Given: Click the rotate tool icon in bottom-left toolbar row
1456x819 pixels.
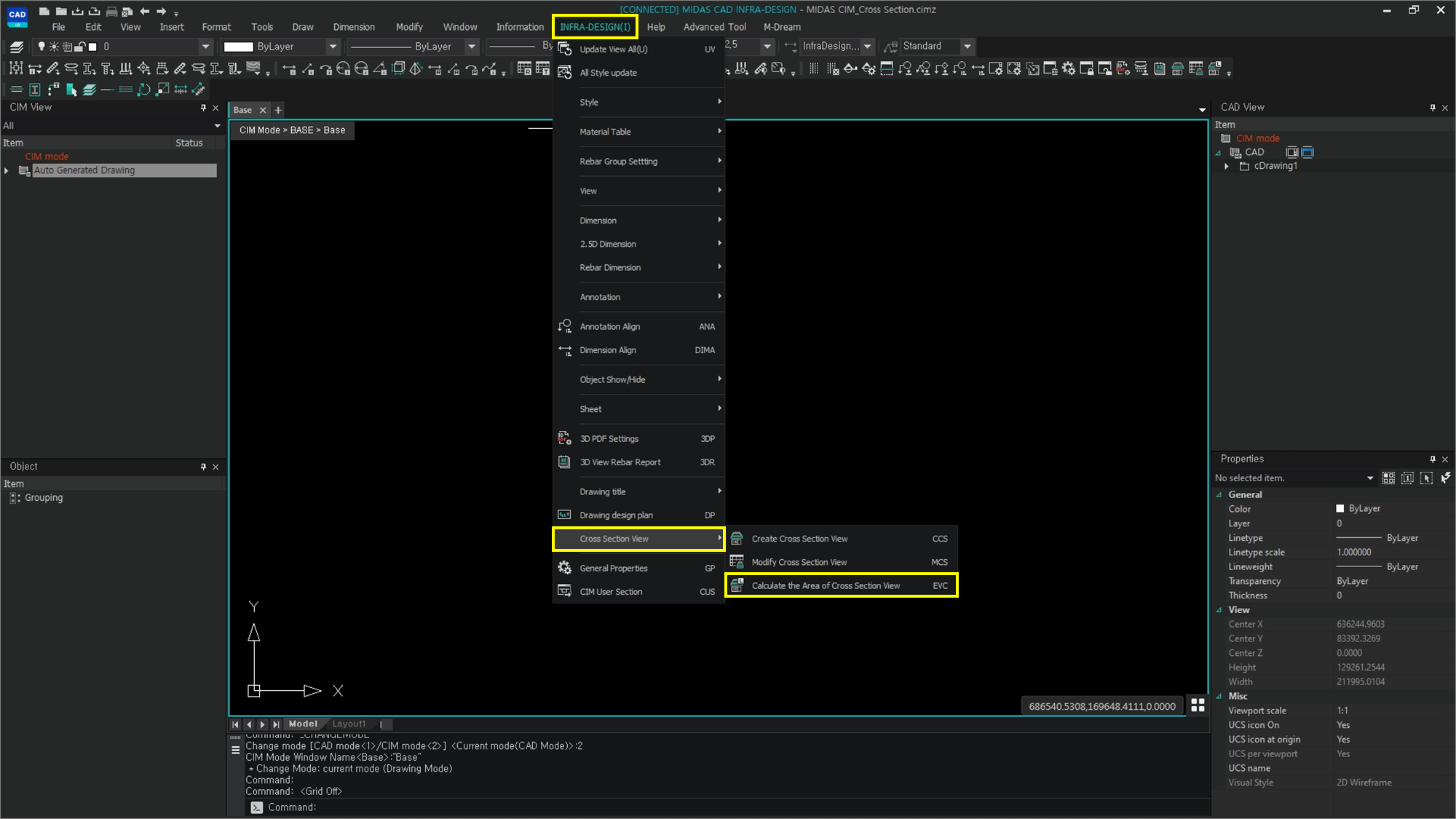Looking at the screenshot, I should (143, 89).
